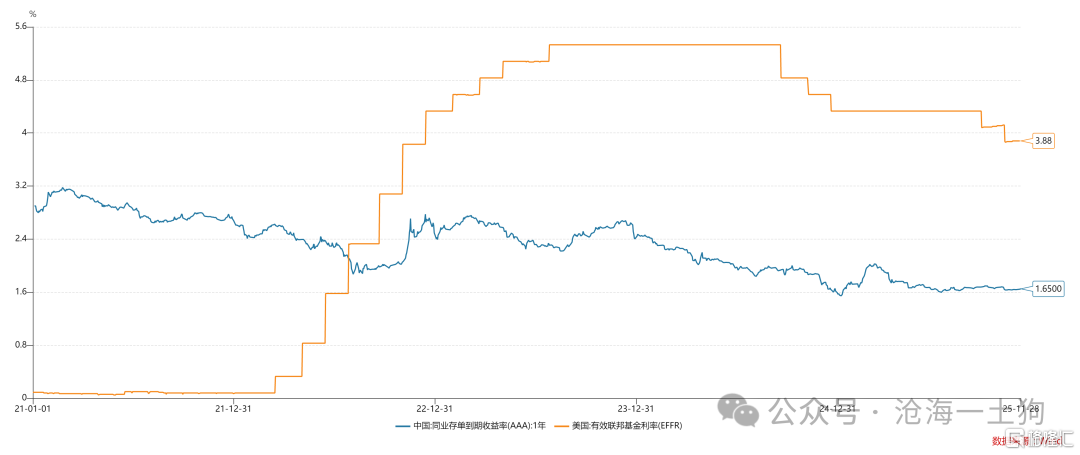Click the red data source text
1080x455 pixels.
click(1004, 441)
